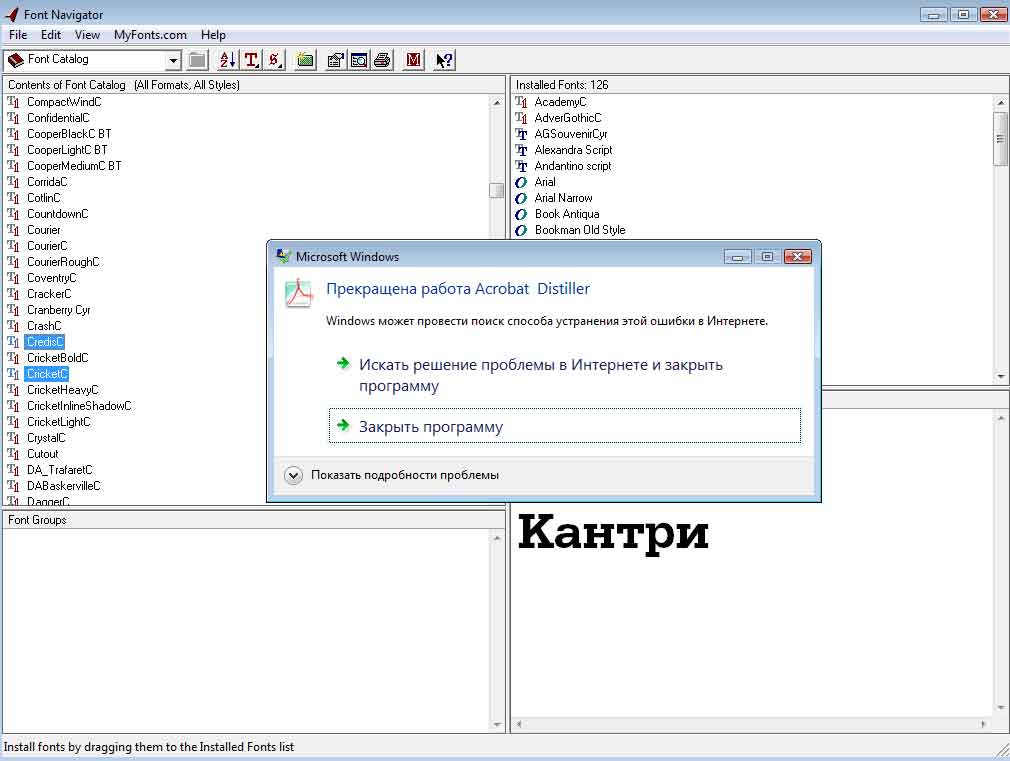Open the View menu
The height and width of the screenshot is (761, 1010).
87,35
